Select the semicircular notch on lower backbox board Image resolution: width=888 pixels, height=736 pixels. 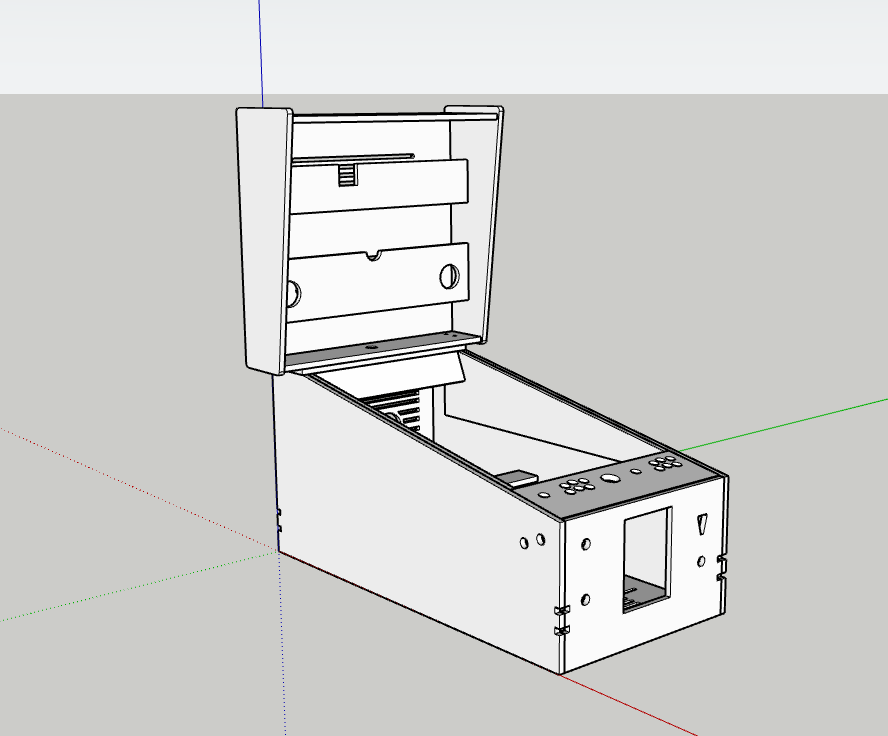[x=373, y=255]
